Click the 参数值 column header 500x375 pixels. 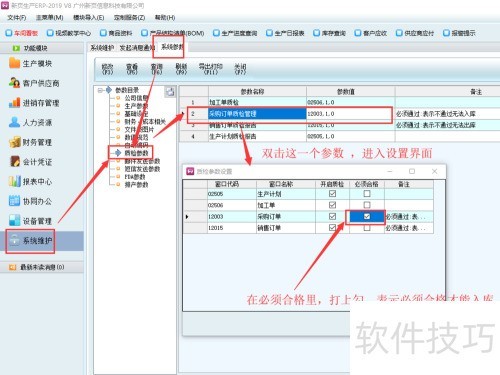point(351,92)
